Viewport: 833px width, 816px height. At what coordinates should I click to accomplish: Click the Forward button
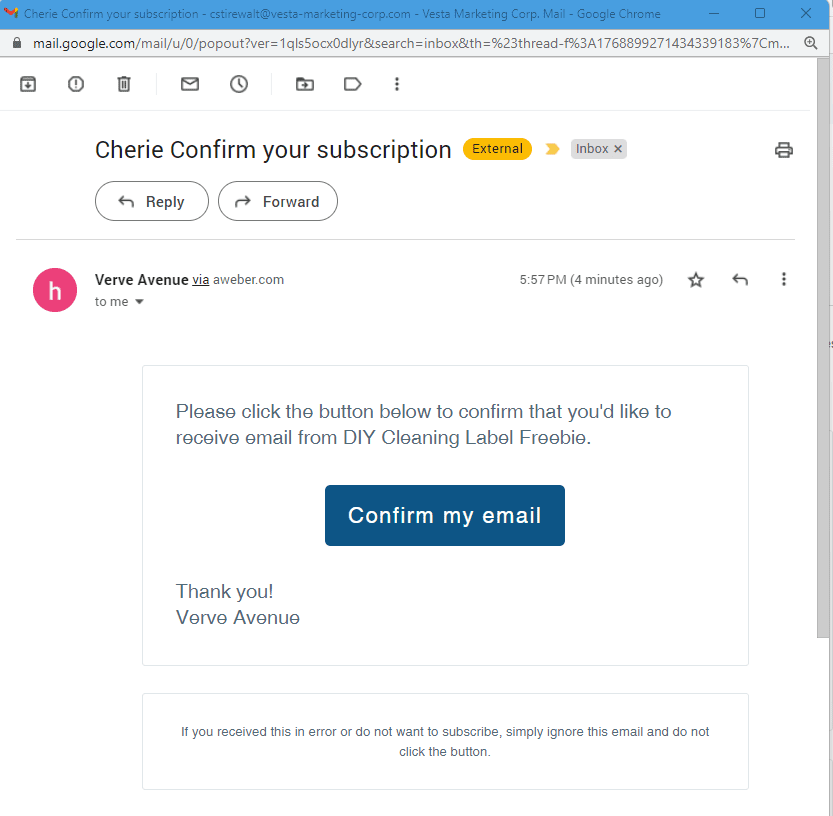point(278,201)
